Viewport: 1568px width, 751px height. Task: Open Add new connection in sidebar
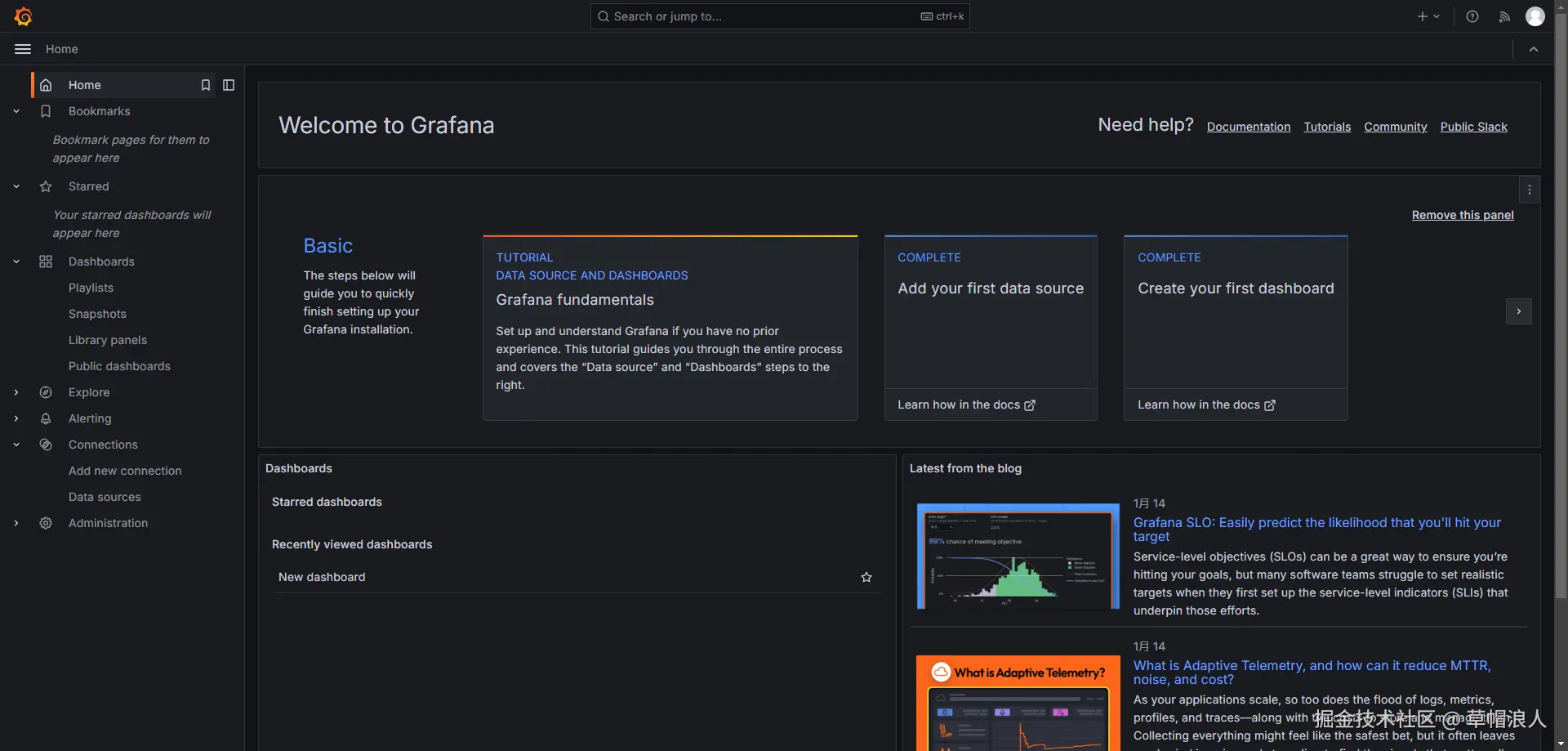click(125, 471)
